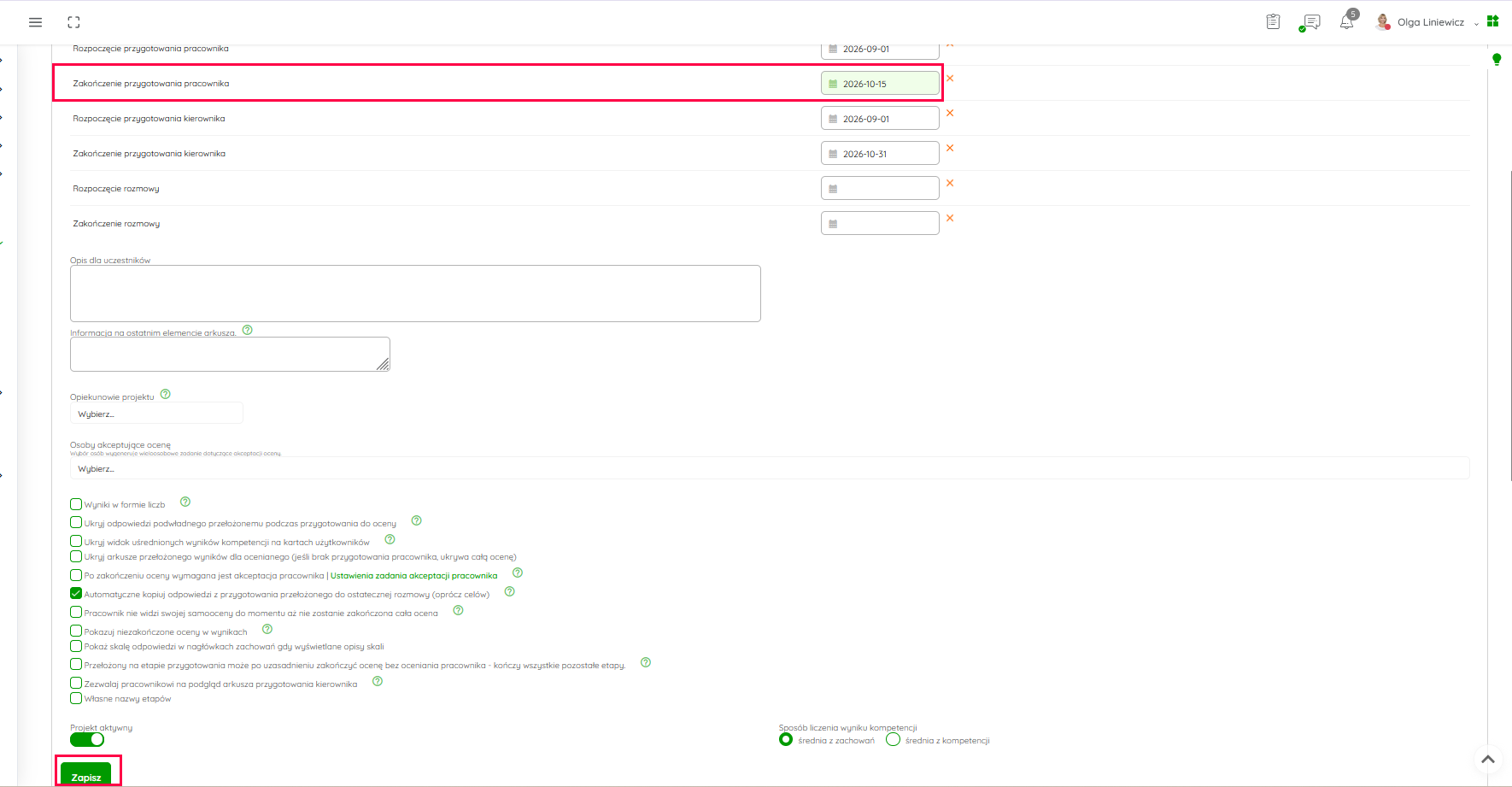Clear the Rozpoczęcie przygotowania kierownika date
Image resolution: width=1512 pixels, height=787 pixels.
click(x=950, y=114)
